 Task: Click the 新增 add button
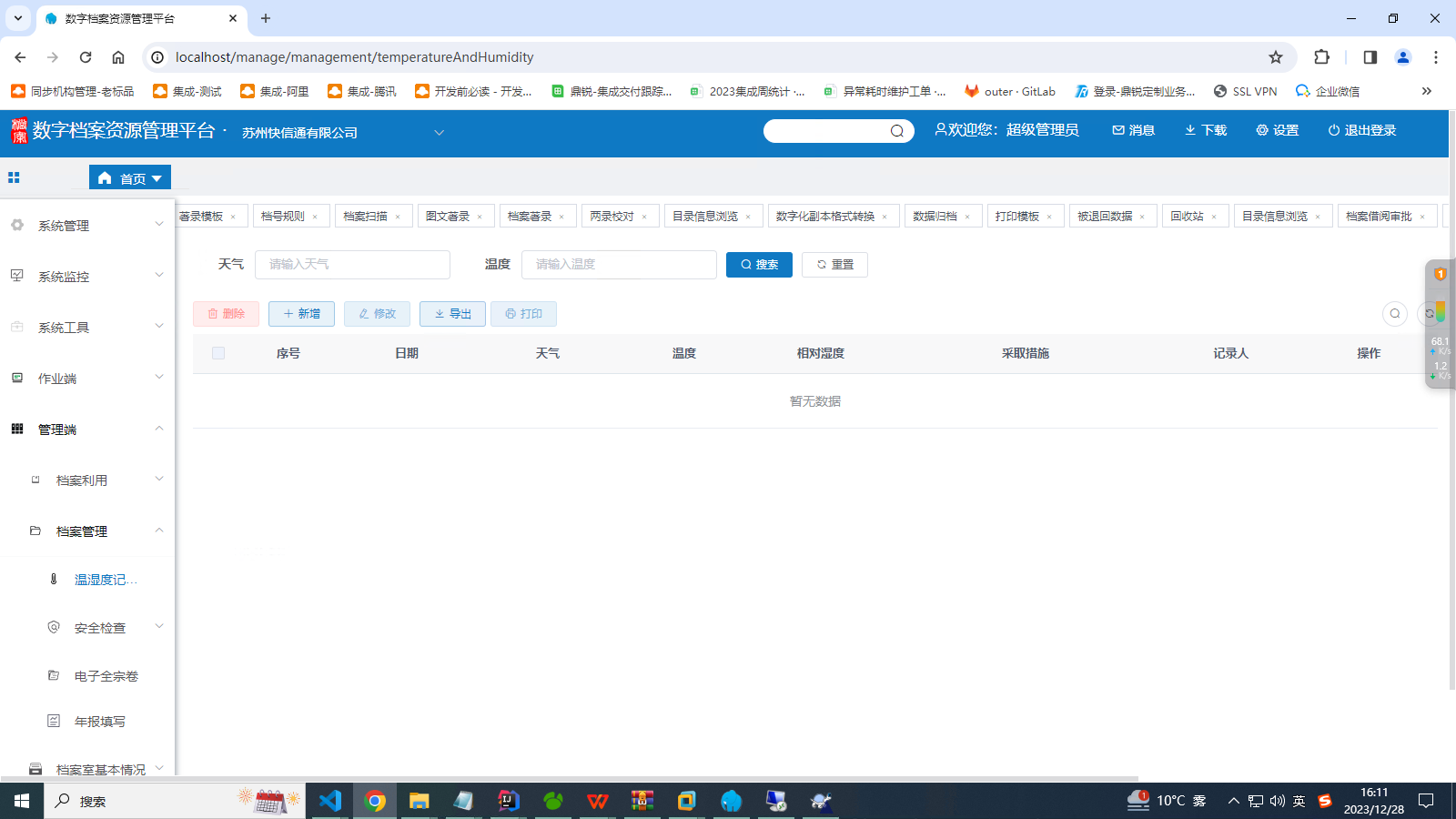pyautogui.click(x=301, y=314)
